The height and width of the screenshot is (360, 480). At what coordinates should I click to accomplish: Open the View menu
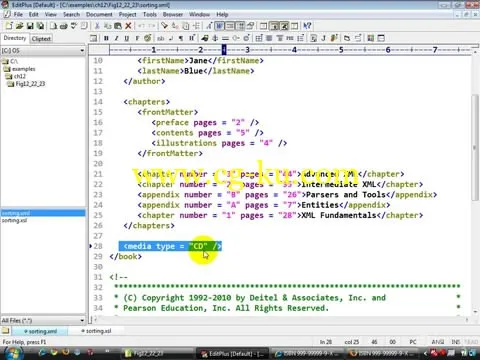[x=51, y=15]
